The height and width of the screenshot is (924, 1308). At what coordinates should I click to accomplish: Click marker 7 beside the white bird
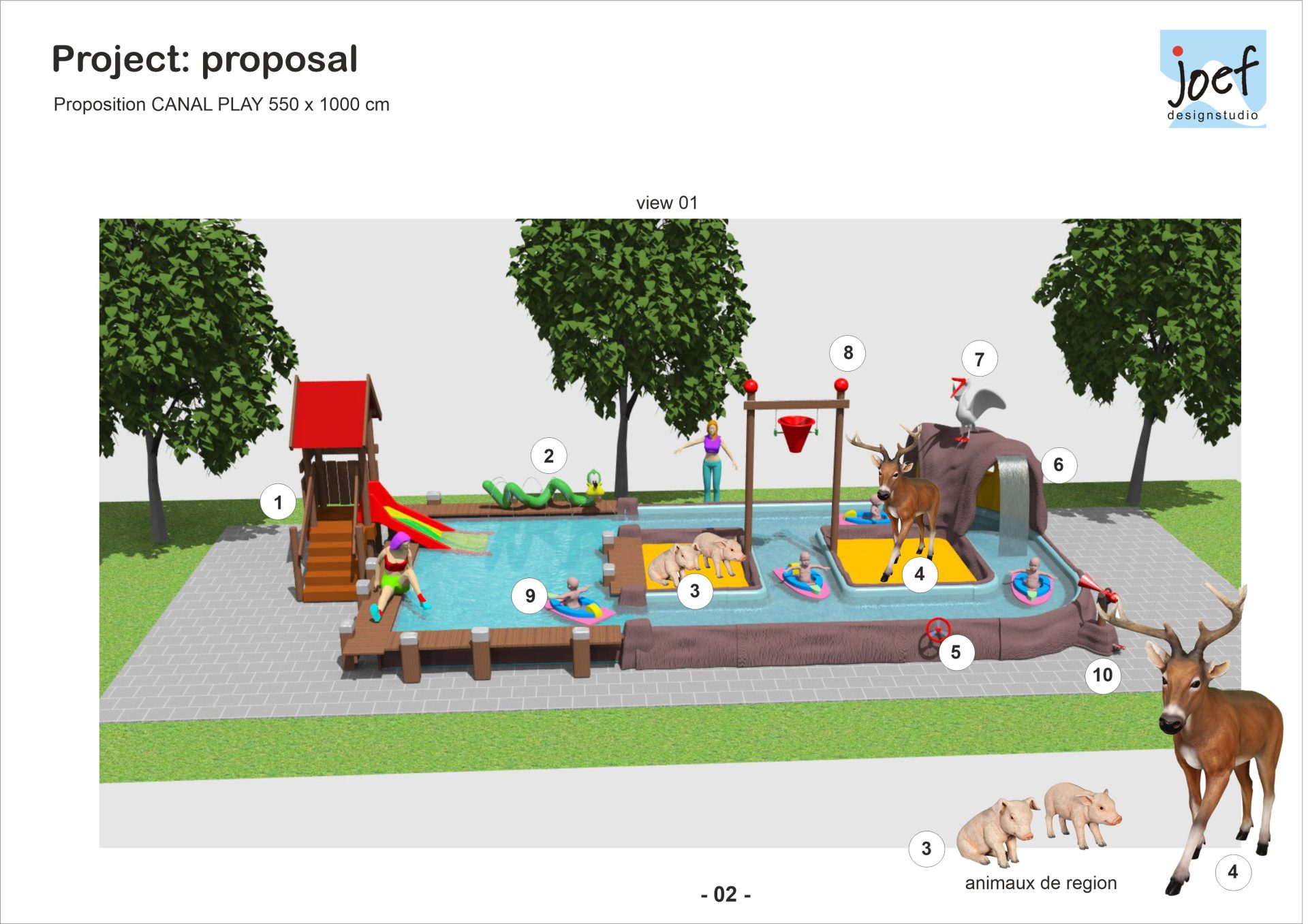[x=979, y=359]
